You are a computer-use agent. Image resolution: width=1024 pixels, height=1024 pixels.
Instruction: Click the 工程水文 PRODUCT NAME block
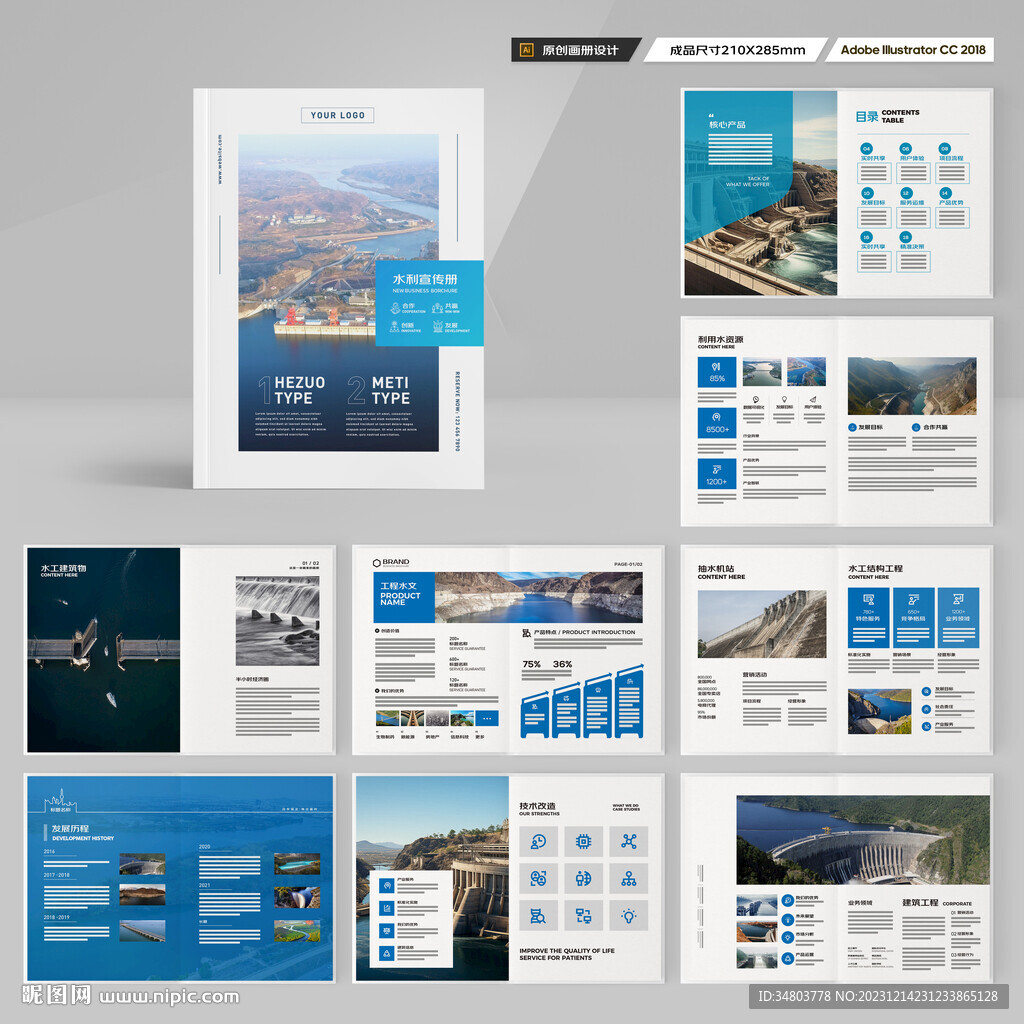(x=404, y=597)
